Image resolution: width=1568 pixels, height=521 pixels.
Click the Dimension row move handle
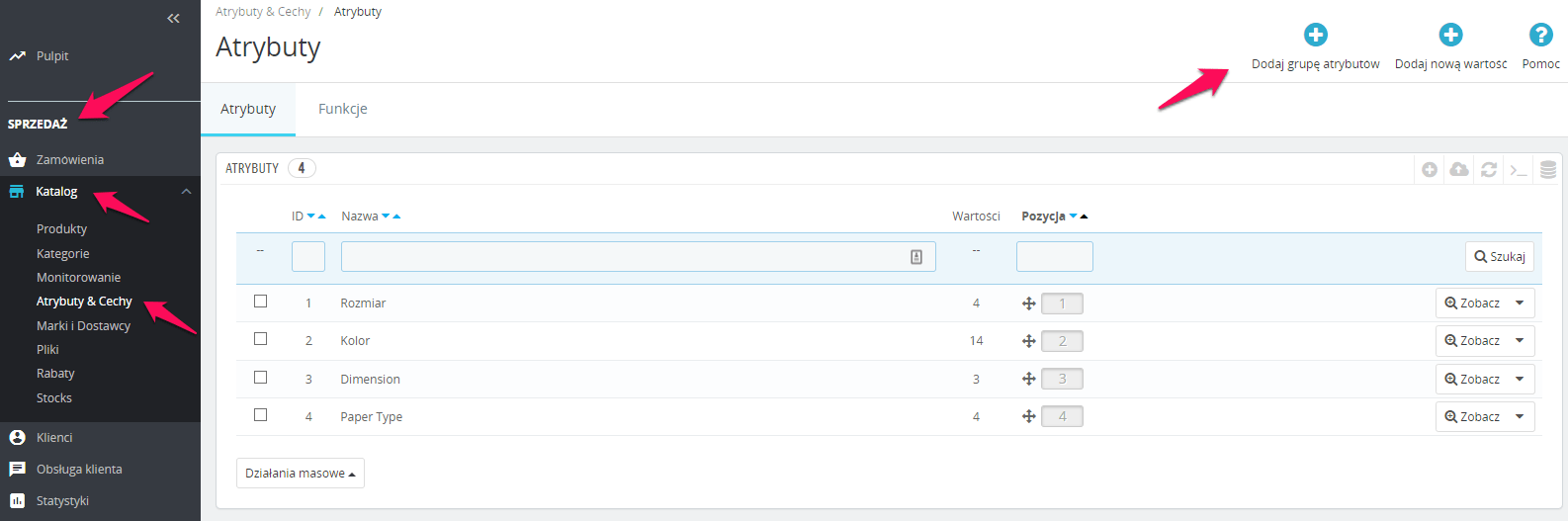pyautogui.click(x=1029, y=379)
